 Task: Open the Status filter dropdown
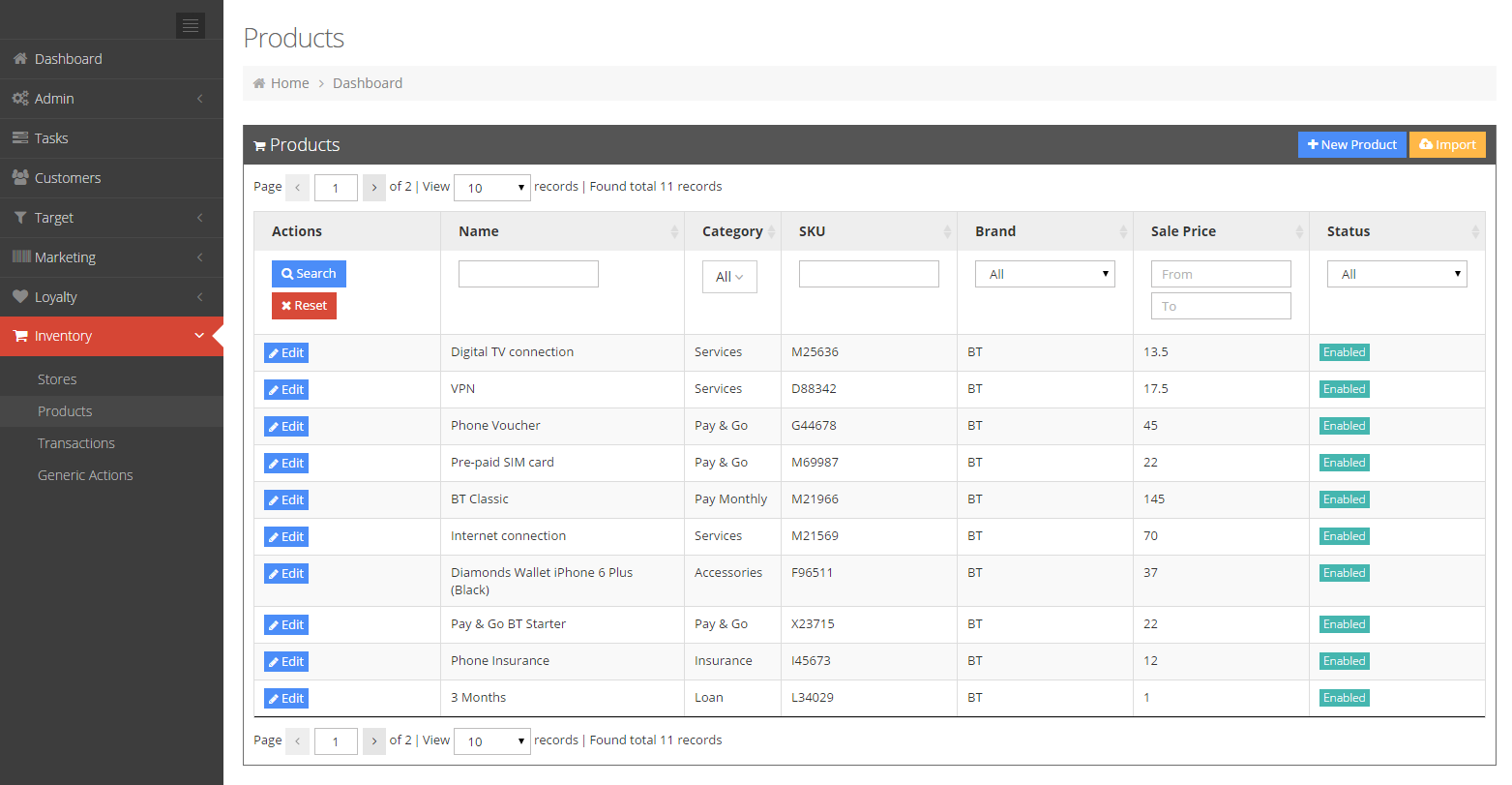click(1397, 274)
